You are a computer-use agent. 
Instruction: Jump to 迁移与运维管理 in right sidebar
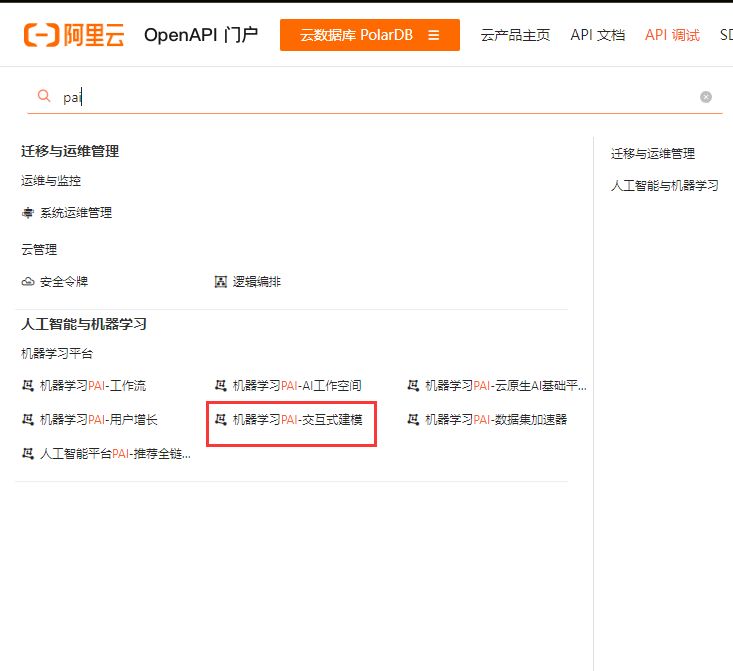pos(653,154)
